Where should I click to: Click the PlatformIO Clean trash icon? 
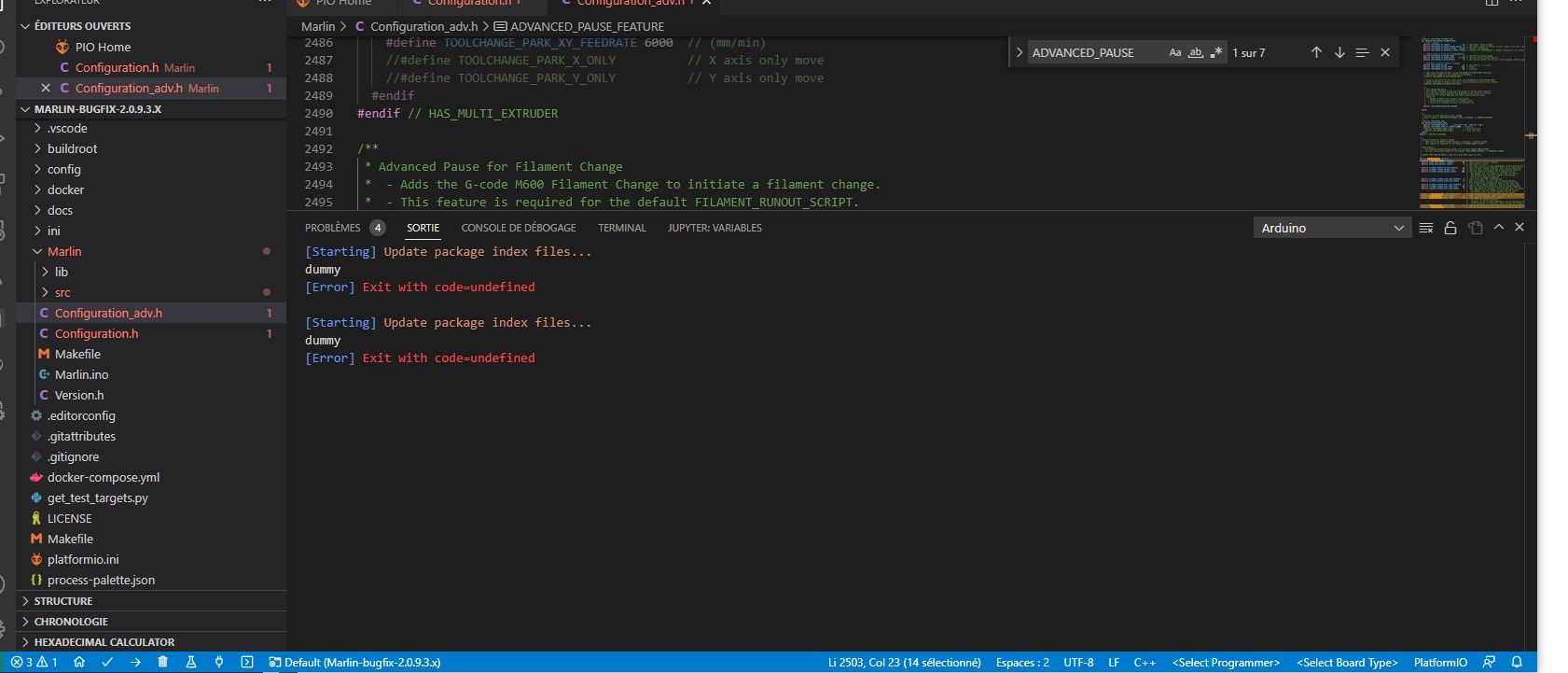pyautogui.click(x=163, y=662)
